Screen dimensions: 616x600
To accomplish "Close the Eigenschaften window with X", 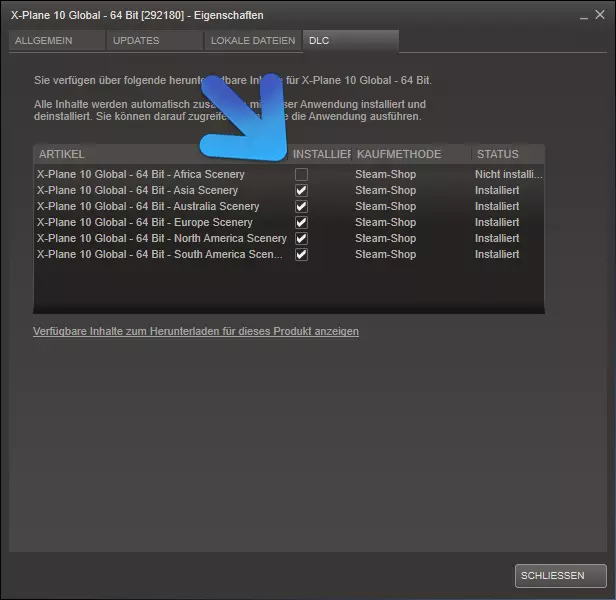I will pyautogui.click(x=600, y=15).
